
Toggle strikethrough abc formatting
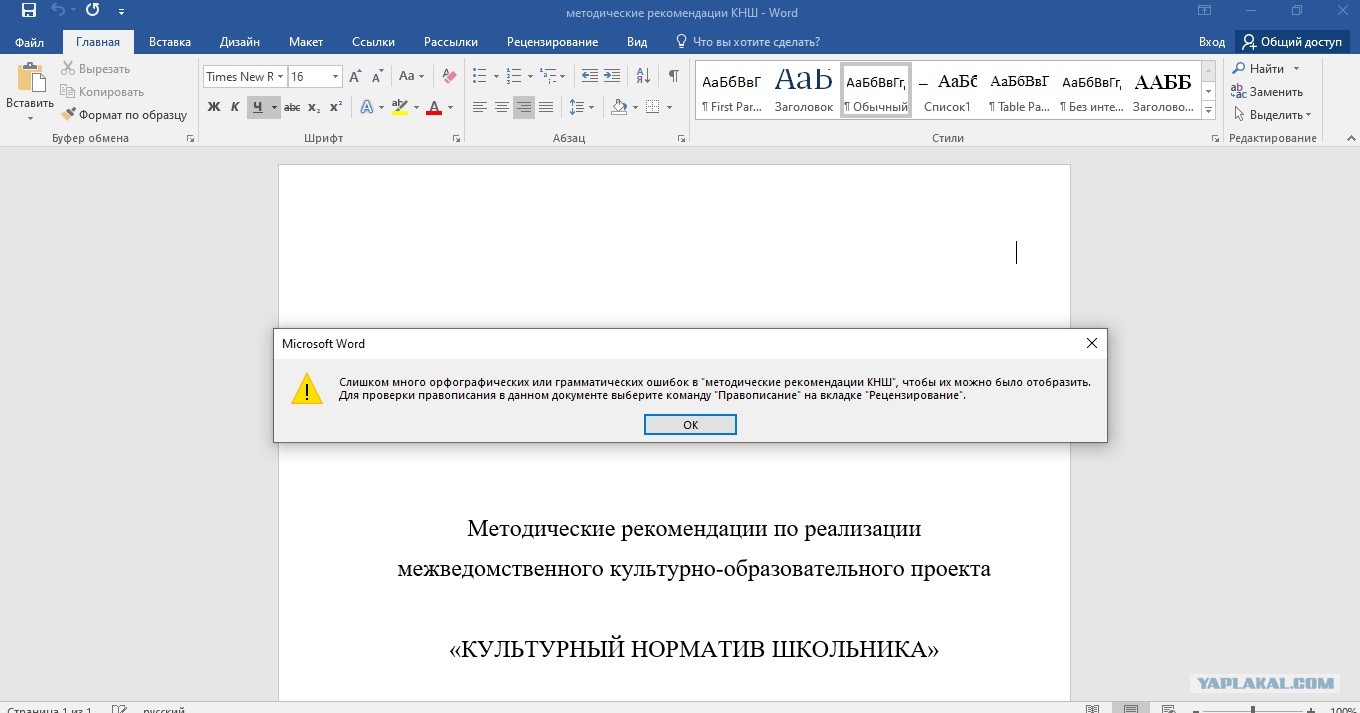[x=292, y=107]
